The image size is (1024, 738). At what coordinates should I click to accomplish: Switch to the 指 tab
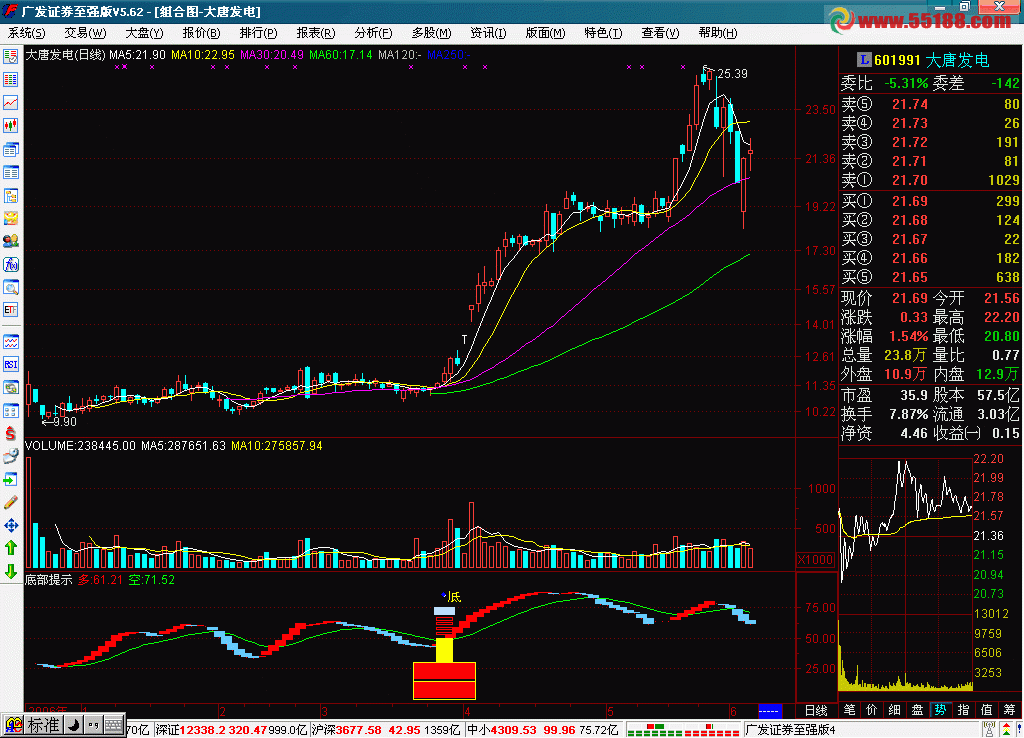tap(963, 710)
